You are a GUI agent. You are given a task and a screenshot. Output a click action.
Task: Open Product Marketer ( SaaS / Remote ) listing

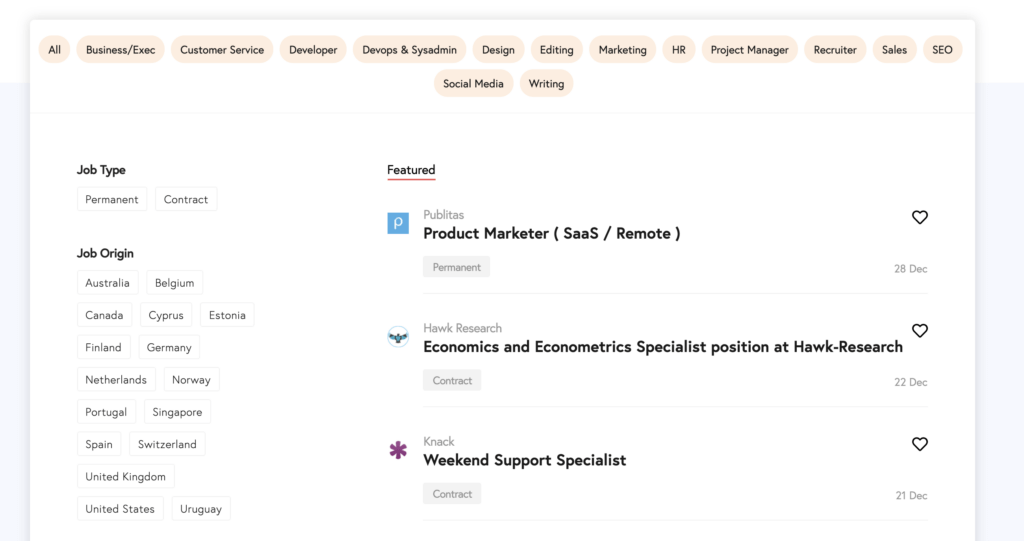pos(552,233)
